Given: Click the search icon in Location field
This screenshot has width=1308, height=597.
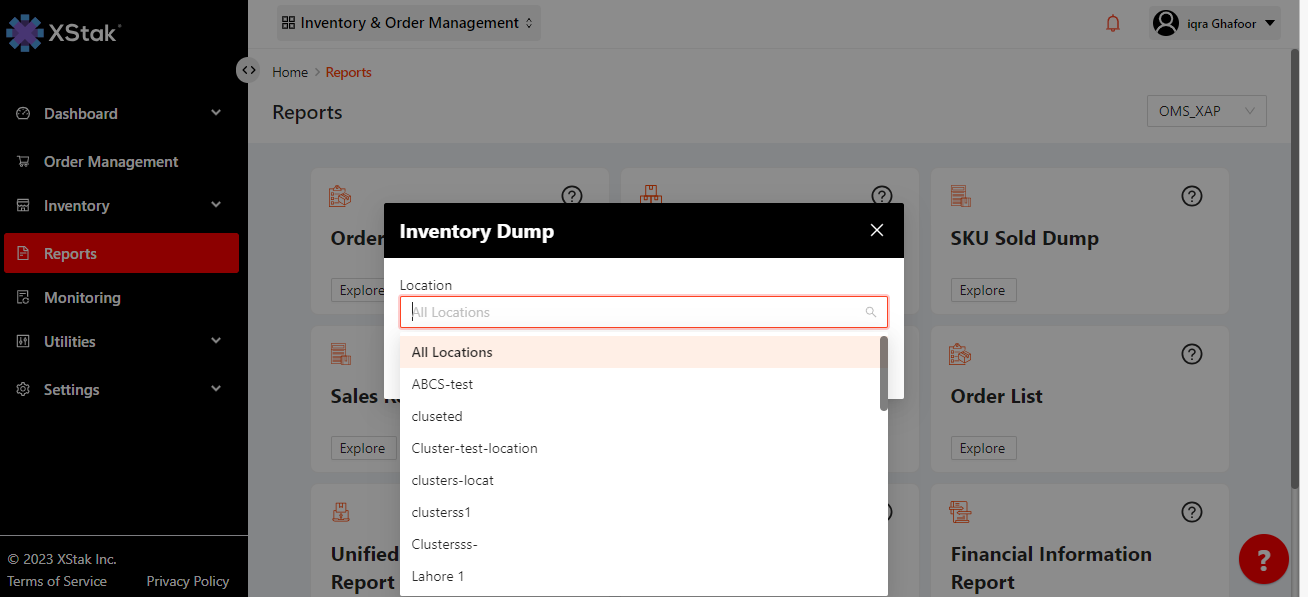Looking at the screenshot, I should [x=871, y=312].
